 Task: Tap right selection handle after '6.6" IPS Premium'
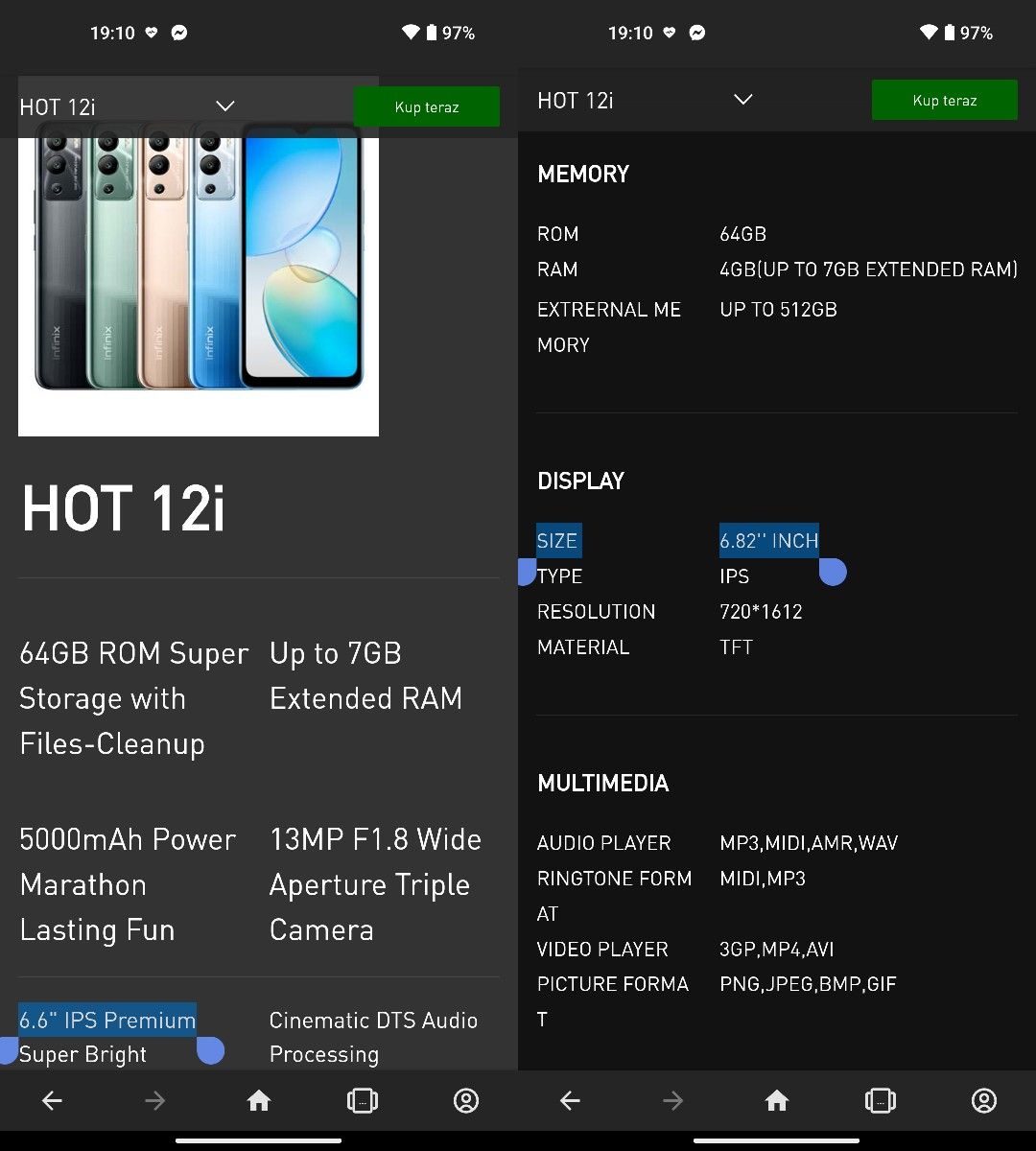pos(210,1051)
